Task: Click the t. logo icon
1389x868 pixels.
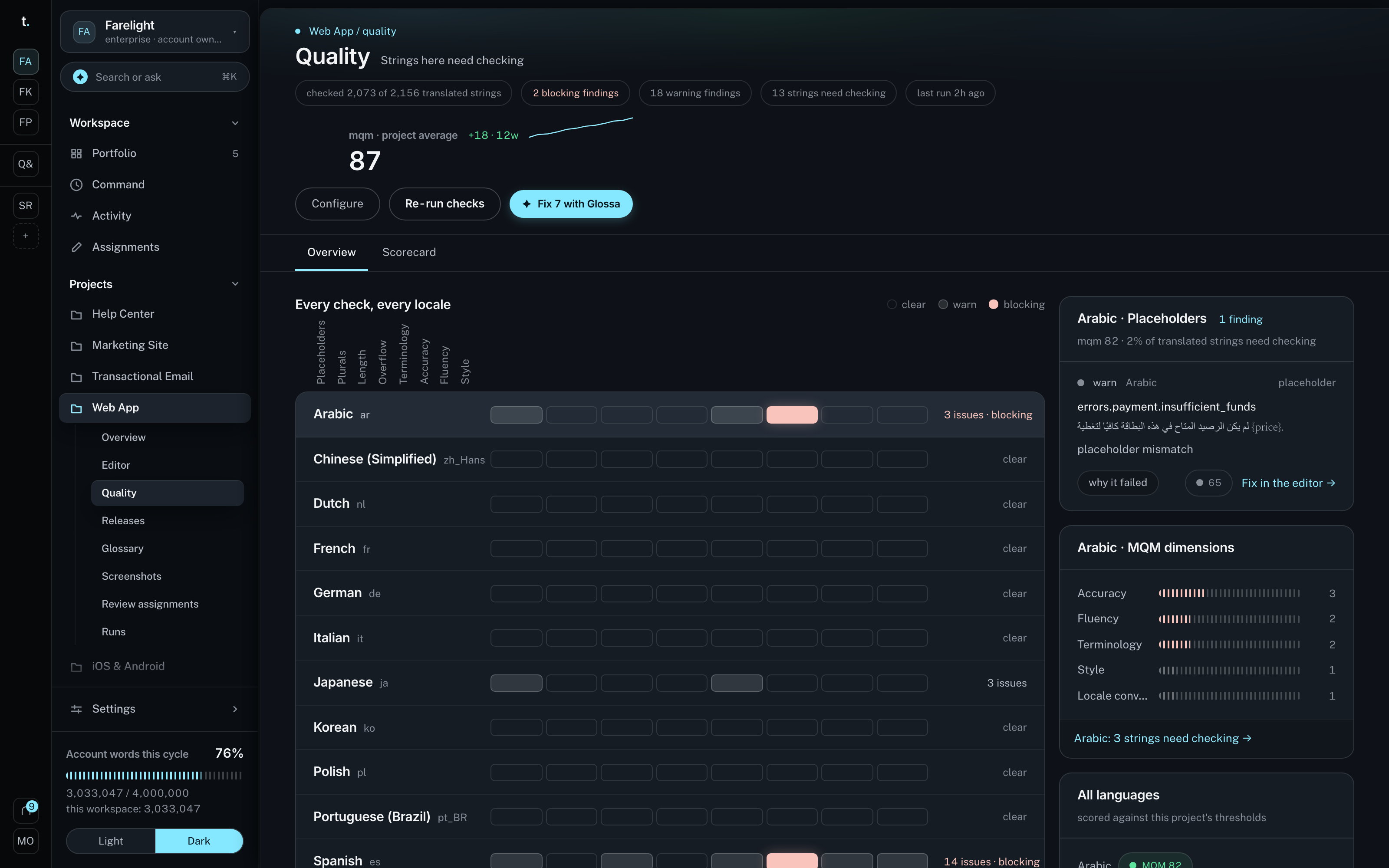Action: click(25, 22)
